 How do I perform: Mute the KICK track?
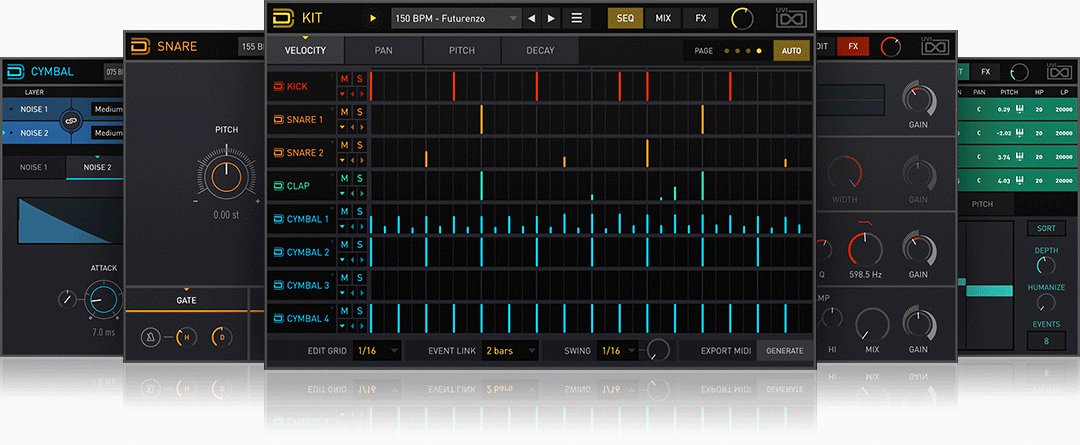tap(344, 79)
